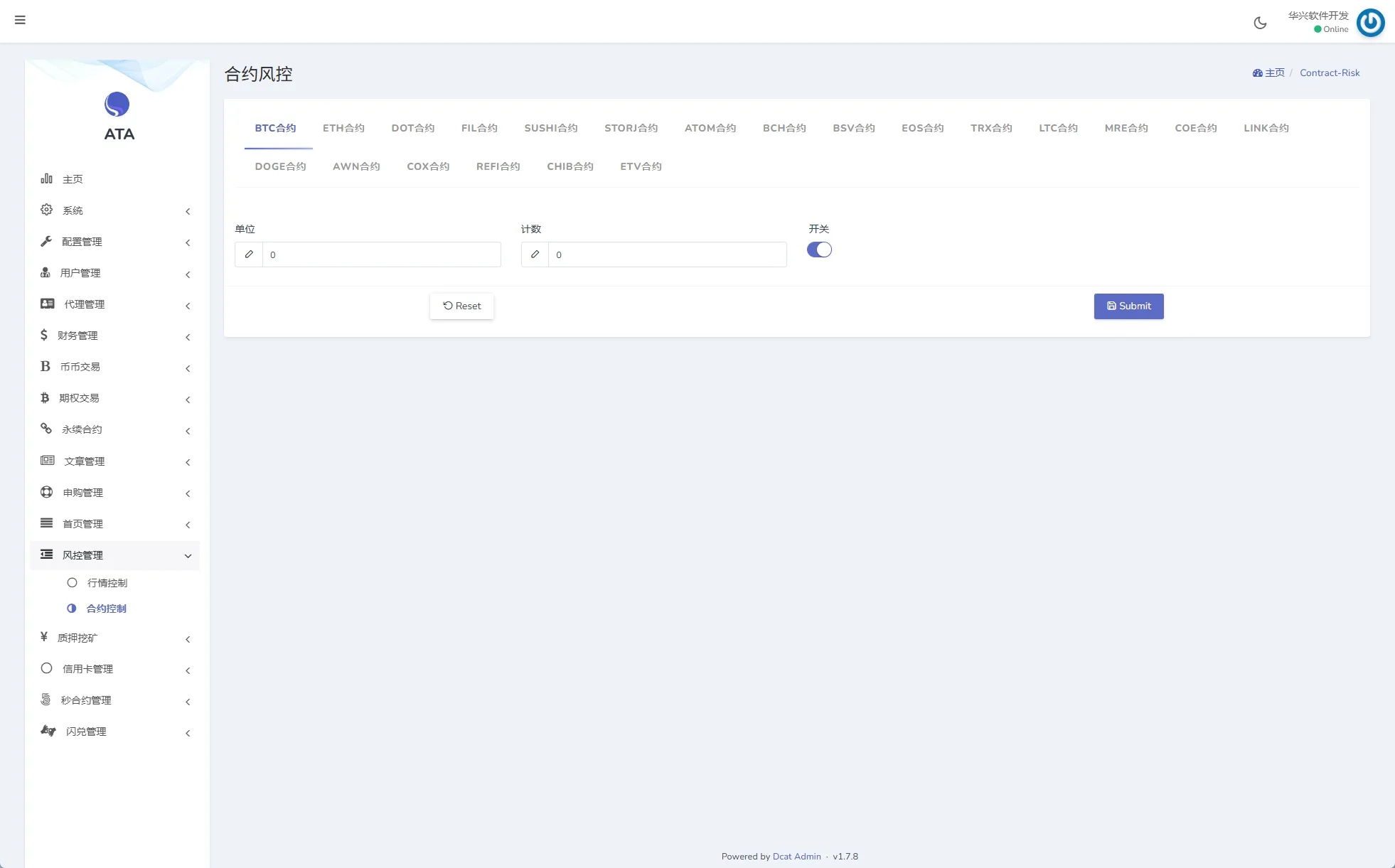The height and width of the screenshot is (868, 1395).
Task: Click the 配置管理 wrench icon
Action: click(x=47, y=242)
